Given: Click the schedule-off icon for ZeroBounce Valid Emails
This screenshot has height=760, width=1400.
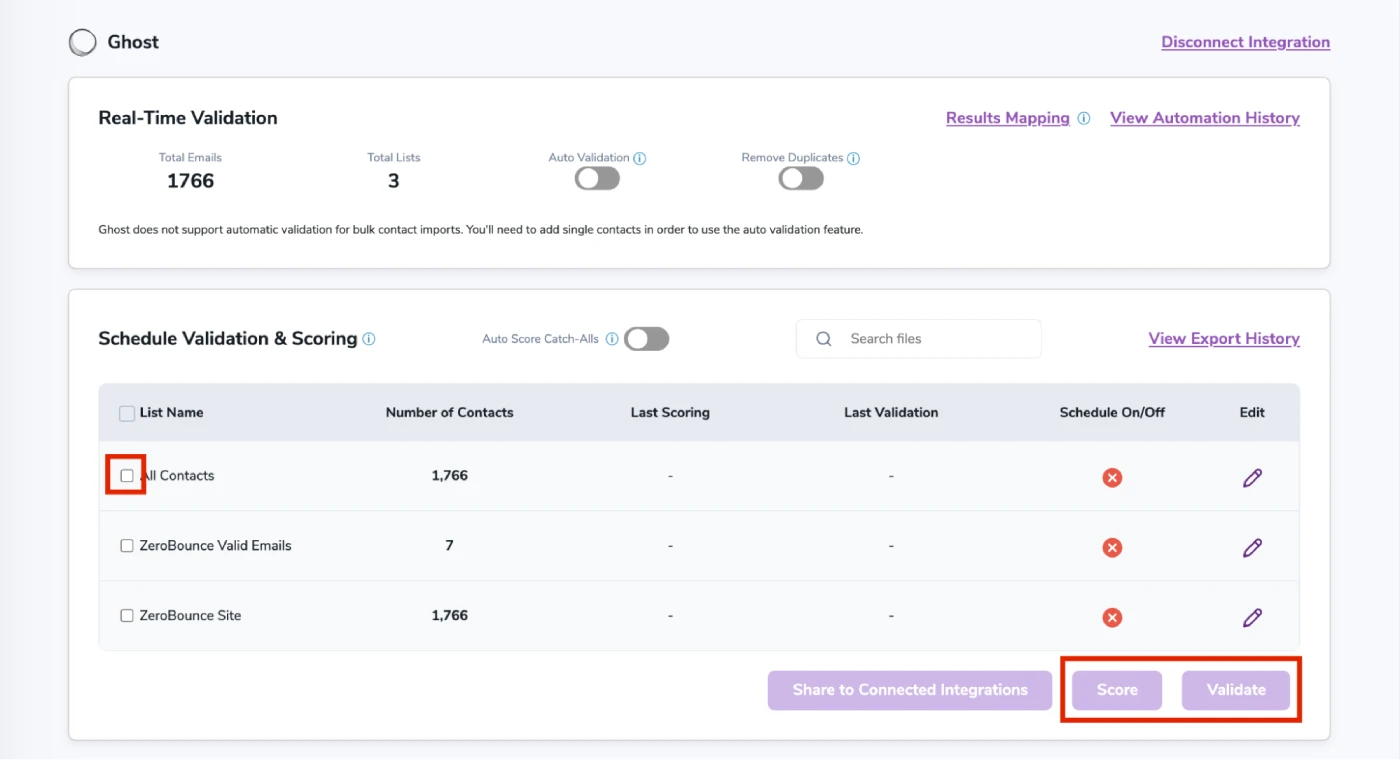Looking at the screenshot, I should coord(1112,547).
